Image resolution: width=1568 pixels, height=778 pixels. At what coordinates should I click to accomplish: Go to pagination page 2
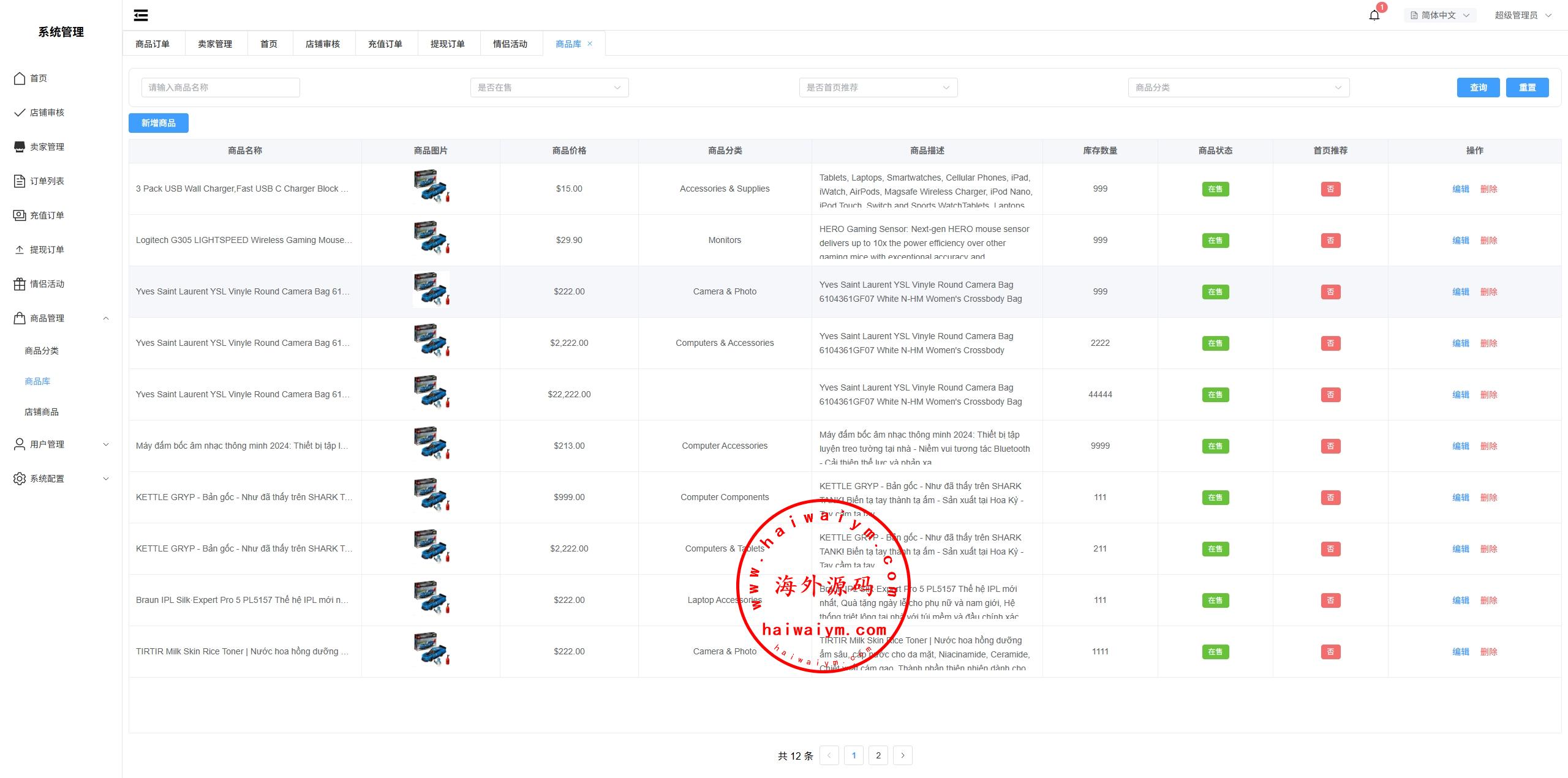pyautogui.click(x=878, y=755)
